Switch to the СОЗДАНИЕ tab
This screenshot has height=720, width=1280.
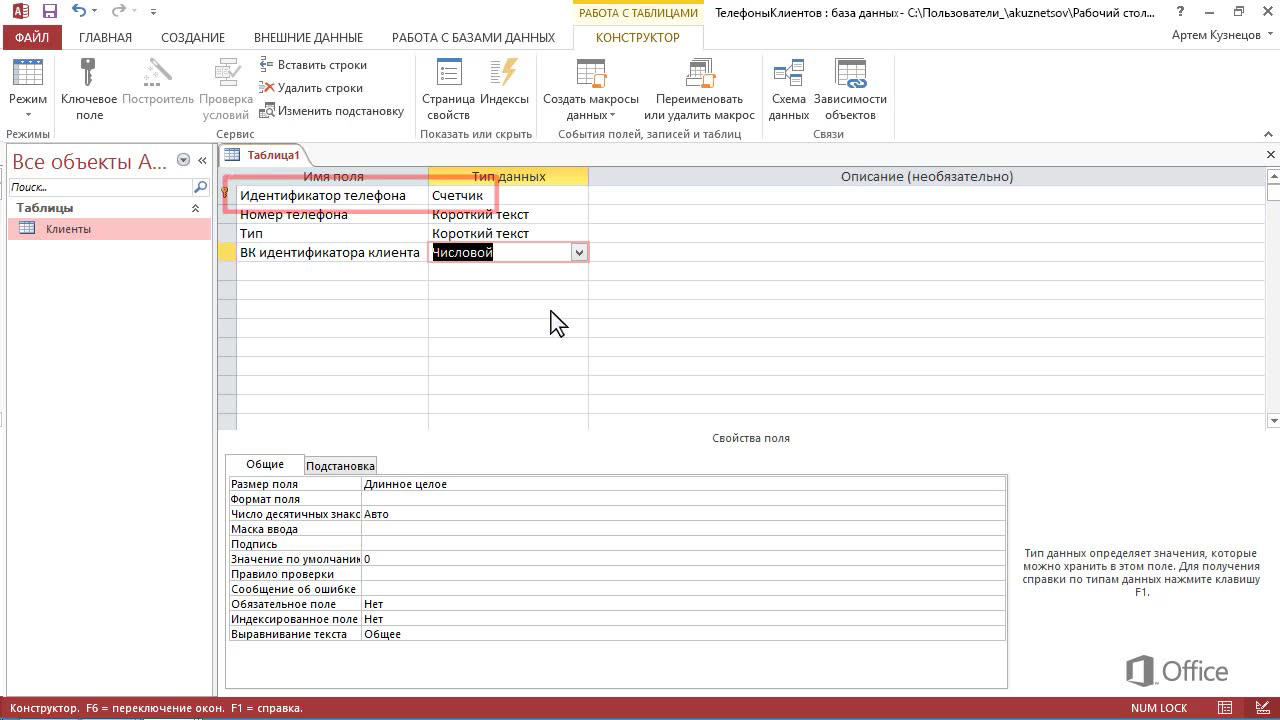click(x=193, y=37)
